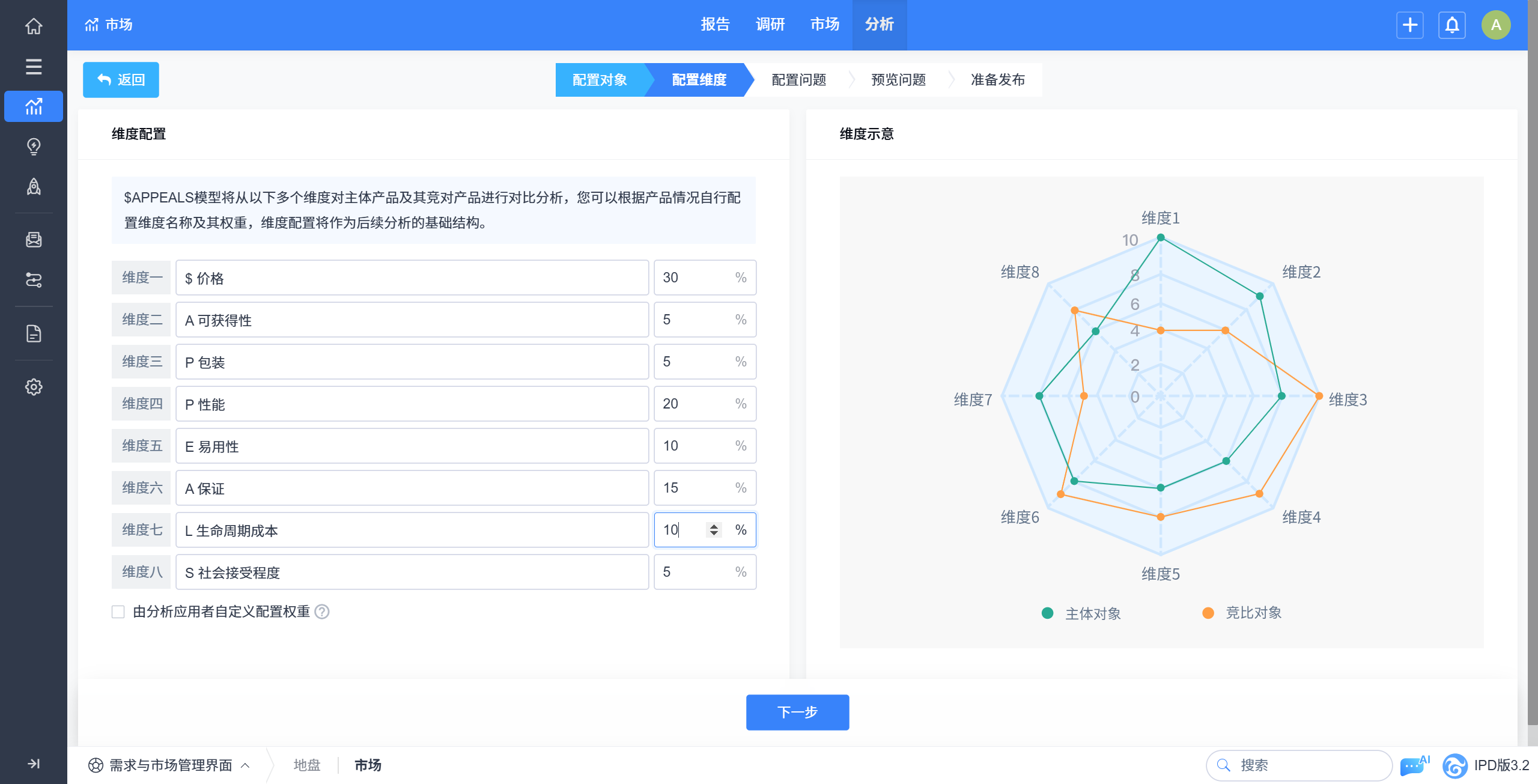Click the 20 percent weight field

click(x=705, y=404)
